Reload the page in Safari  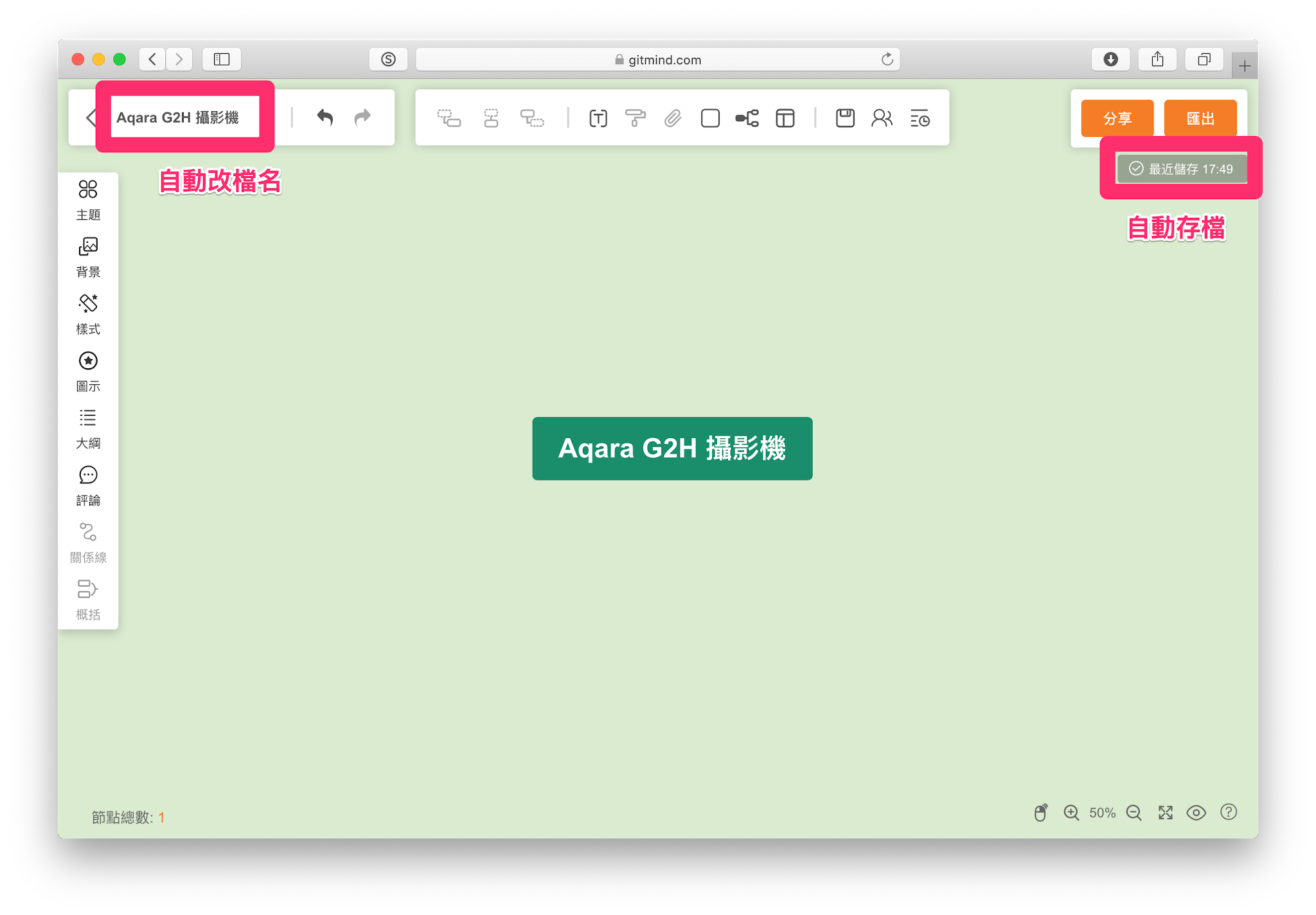pyautogui.click(x=887, y=60)
